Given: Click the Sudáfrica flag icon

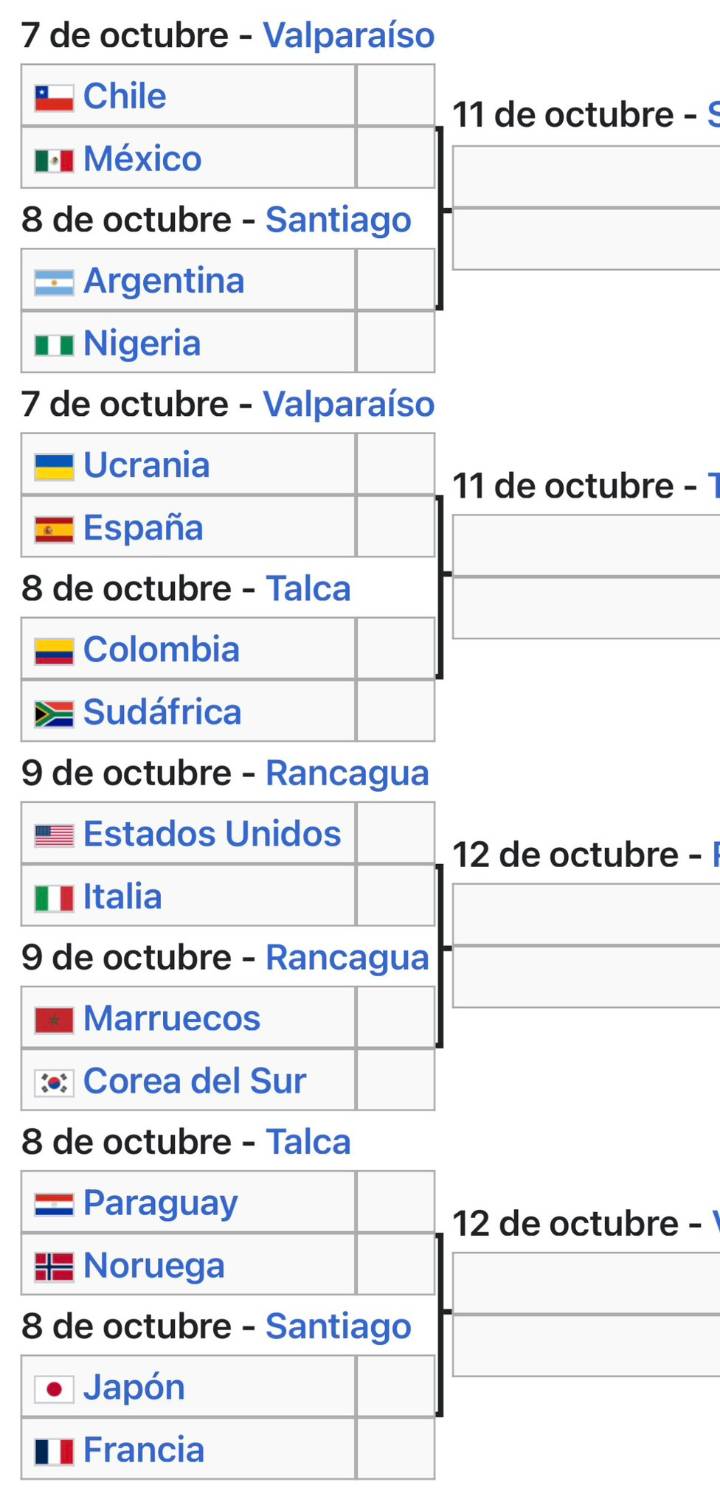Looking at the screenshot, I should [x=54, y=713].
